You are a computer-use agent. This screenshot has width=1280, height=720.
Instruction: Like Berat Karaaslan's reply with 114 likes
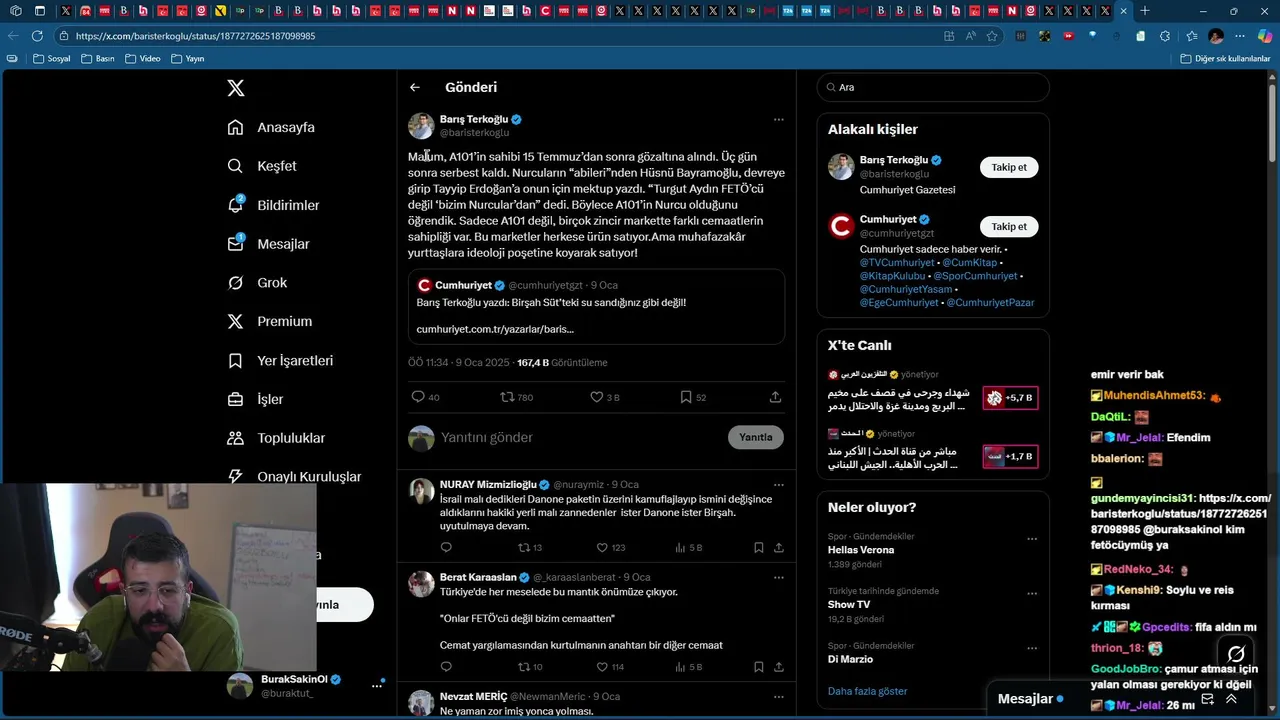point(601,667)
